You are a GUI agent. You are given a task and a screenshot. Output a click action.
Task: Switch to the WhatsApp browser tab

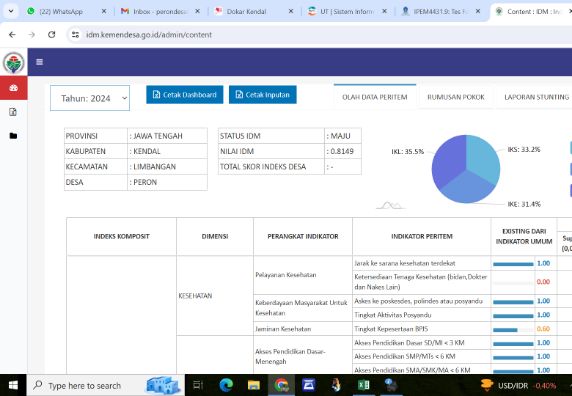click(60, 12)
